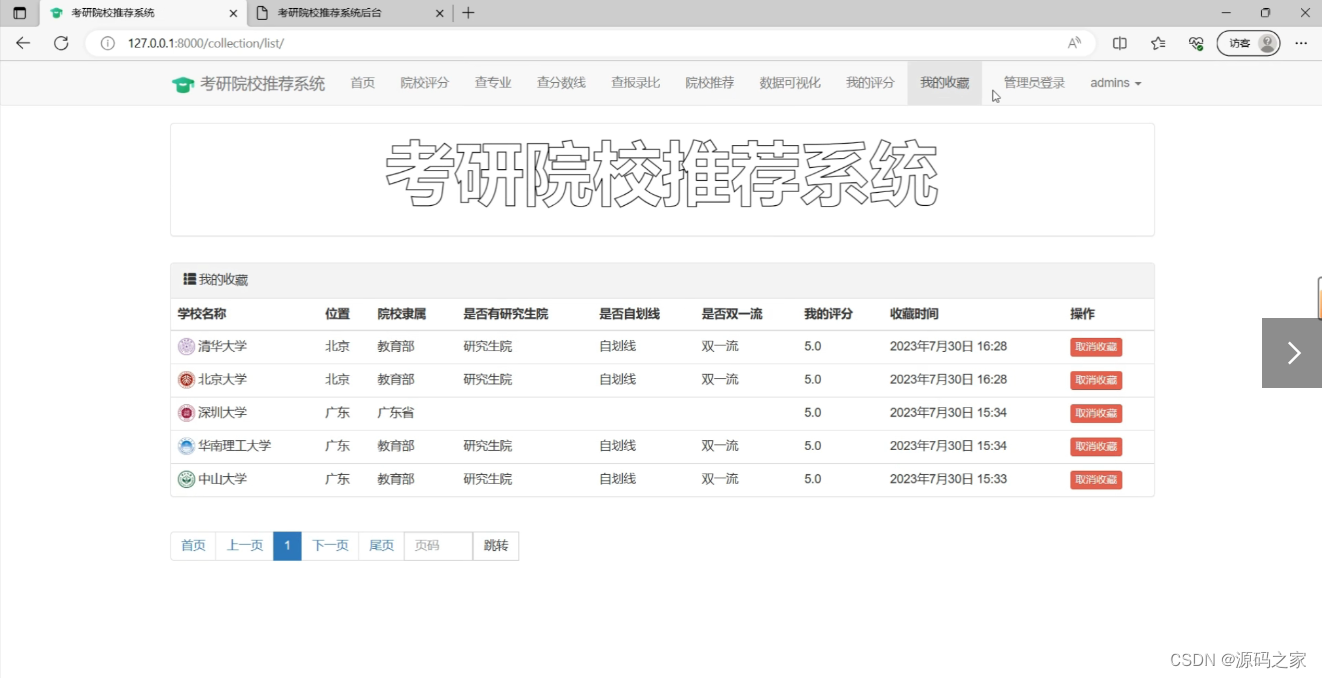Select the 考研院校推荐系统 browser tab
The height and width of the screenshot is (678, 1322).
(142, 13)
